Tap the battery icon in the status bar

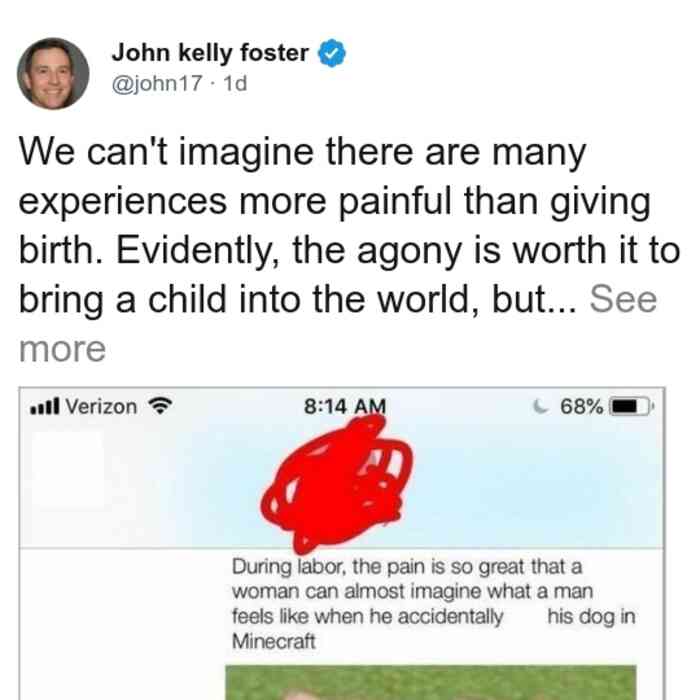click(631, 406)
